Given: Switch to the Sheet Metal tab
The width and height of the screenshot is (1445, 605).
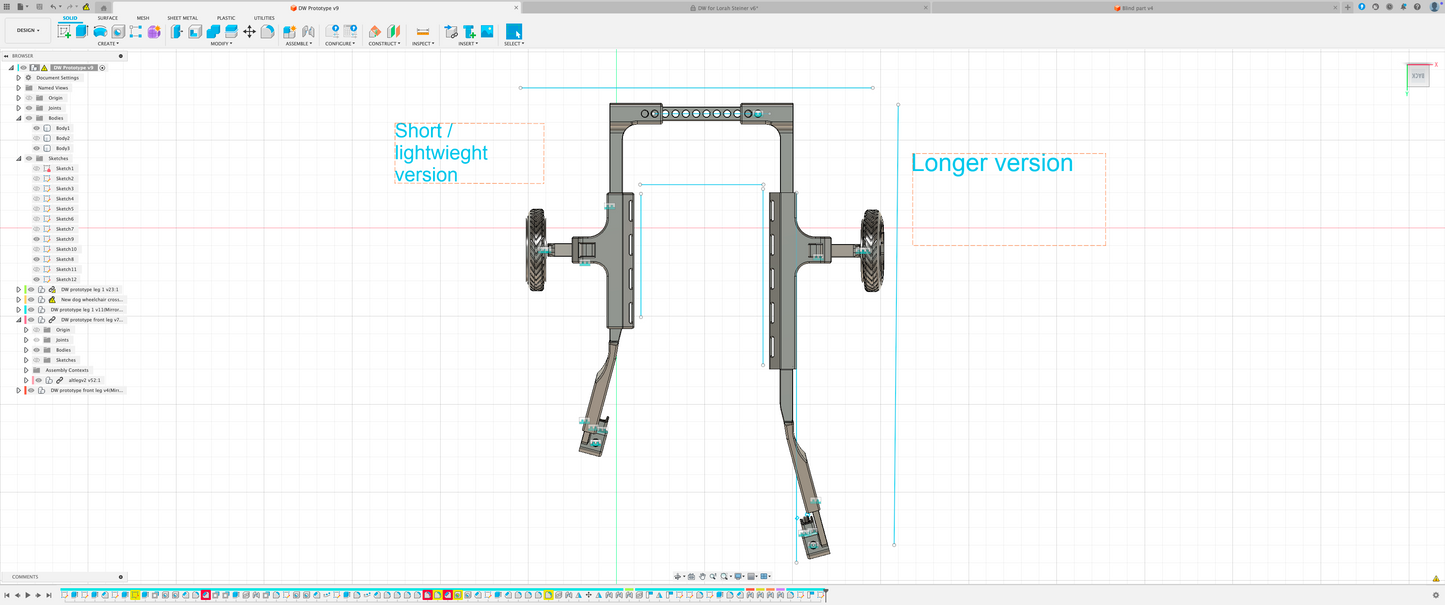Looking at the screenshot, I should [182, 18].
